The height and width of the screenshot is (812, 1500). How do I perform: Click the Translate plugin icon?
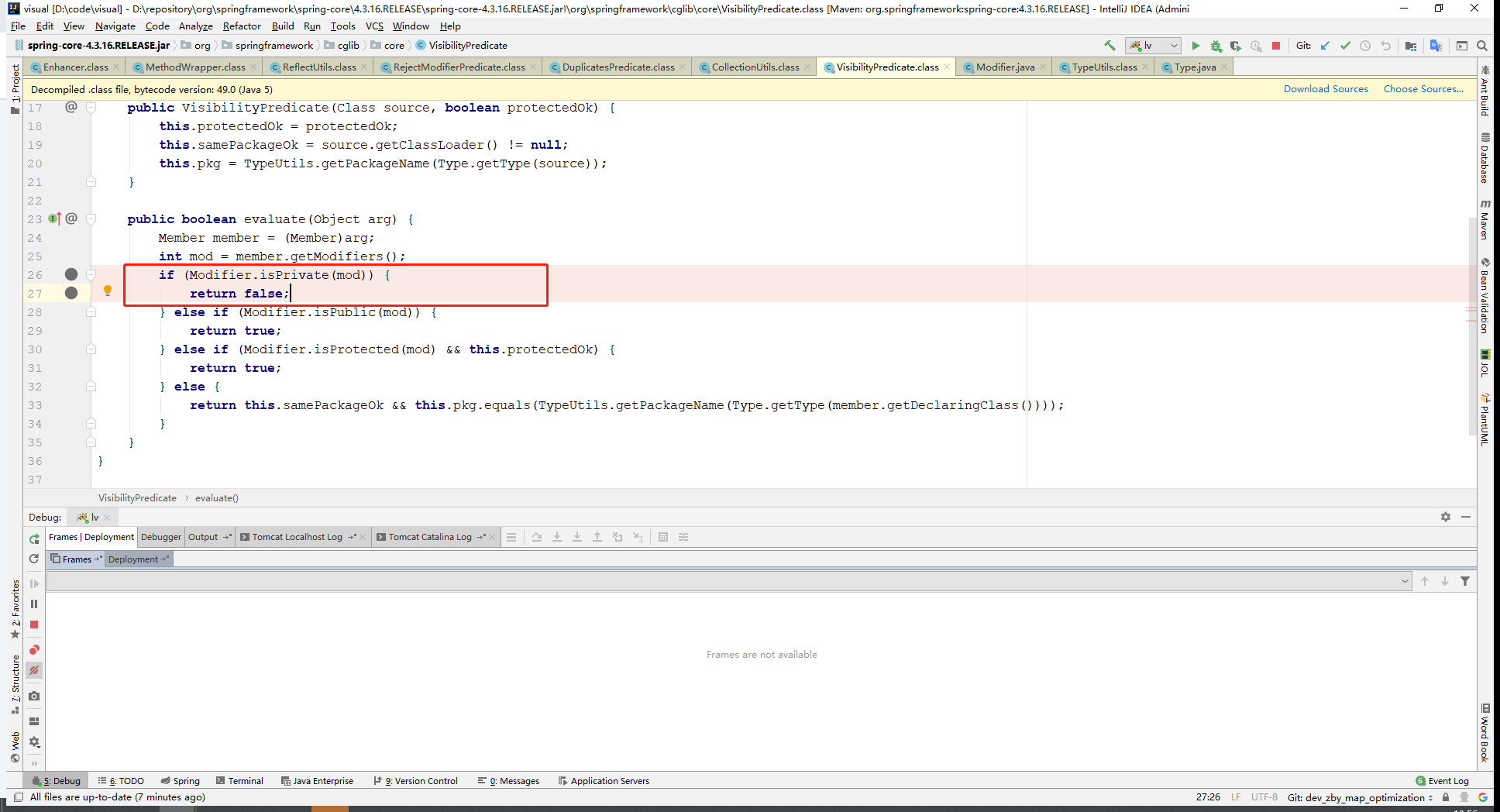pyautogui.click(x=1436, y=46)
